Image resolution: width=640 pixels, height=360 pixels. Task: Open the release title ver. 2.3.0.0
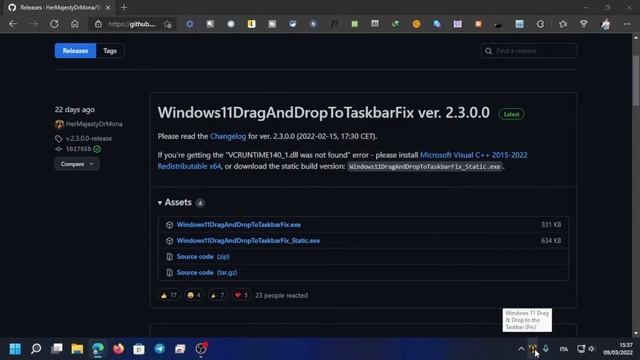[324, 113]
